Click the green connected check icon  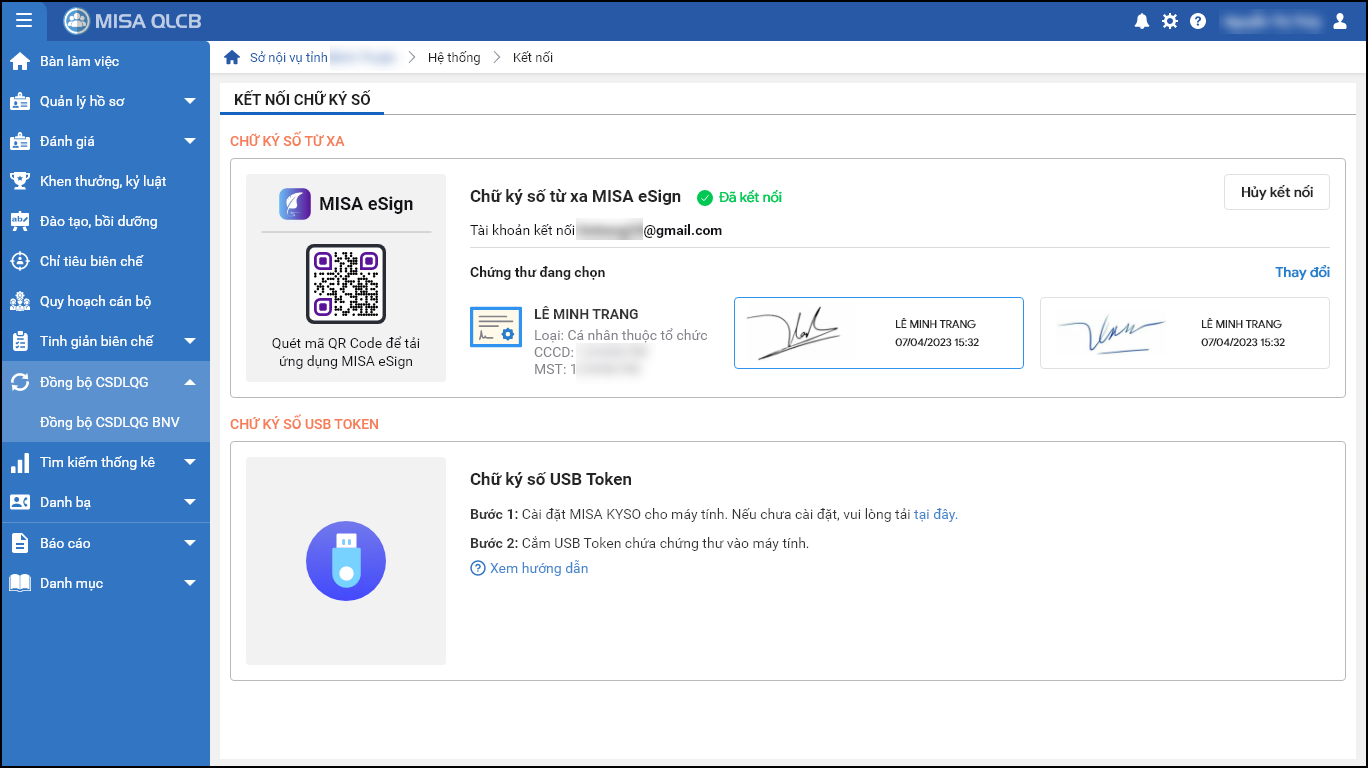705,198
